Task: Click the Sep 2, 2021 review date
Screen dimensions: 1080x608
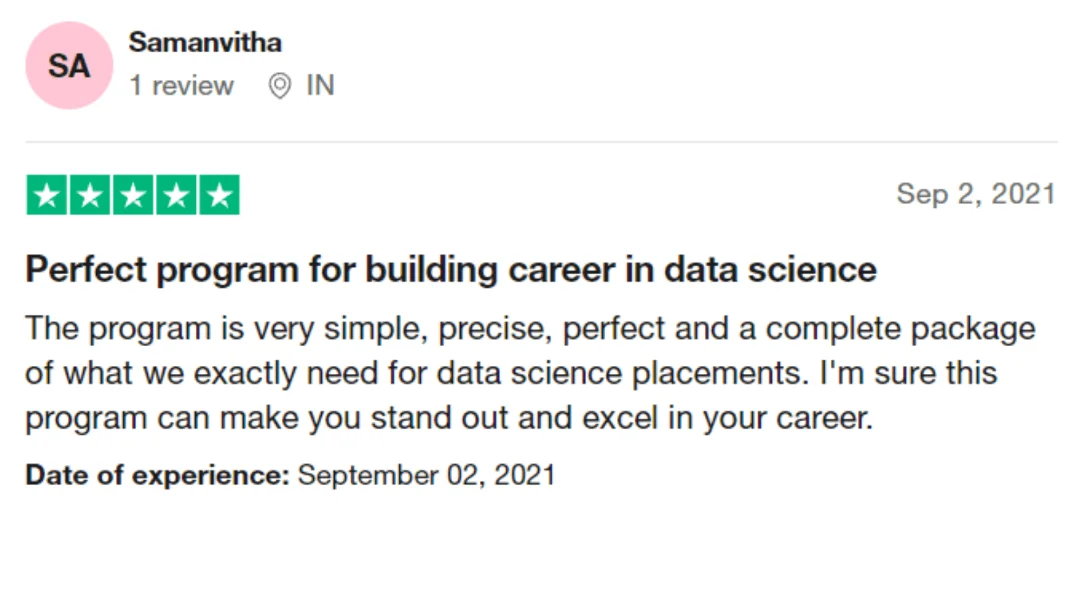Action: click(976, 194)
